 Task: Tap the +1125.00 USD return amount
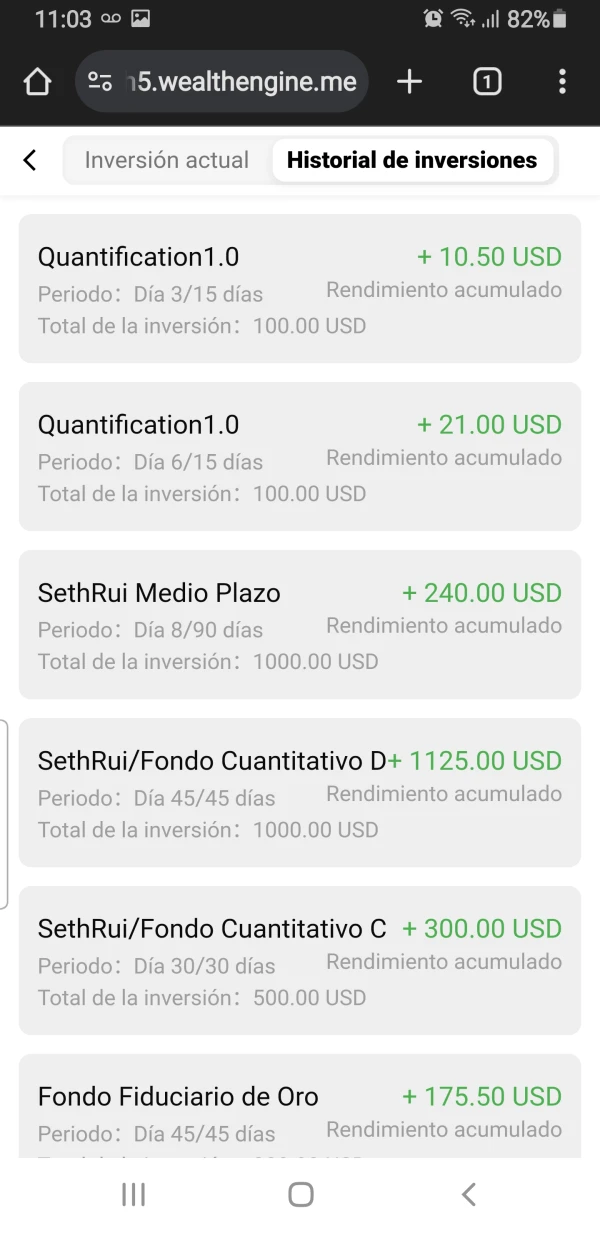click(476, 761)
